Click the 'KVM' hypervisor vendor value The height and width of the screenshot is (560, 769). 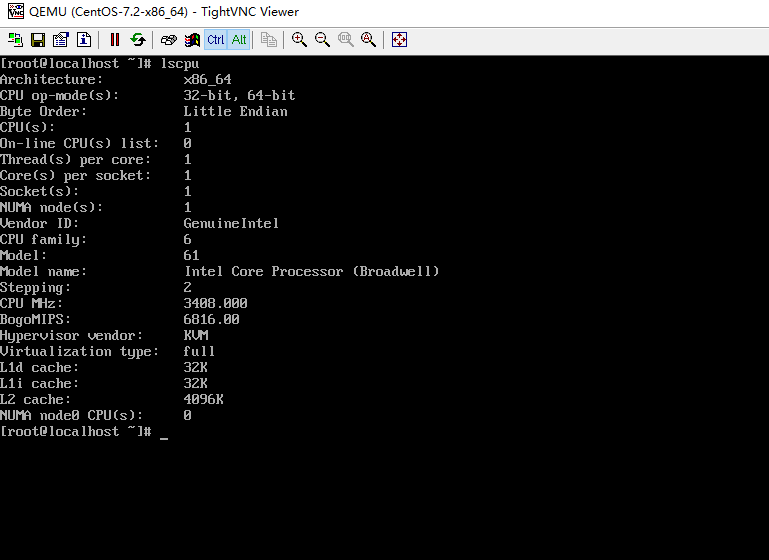coord(196,335)
